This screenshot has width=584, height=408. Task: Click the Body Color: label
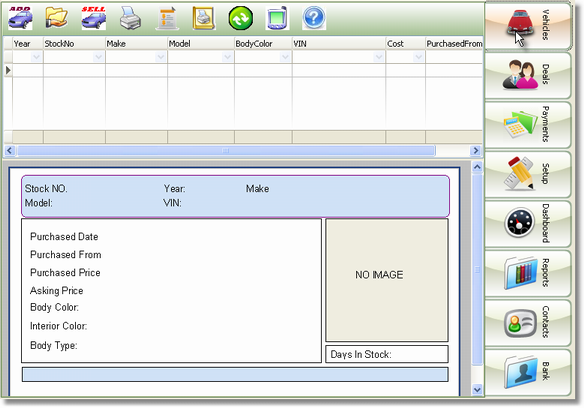coord(54,307)
